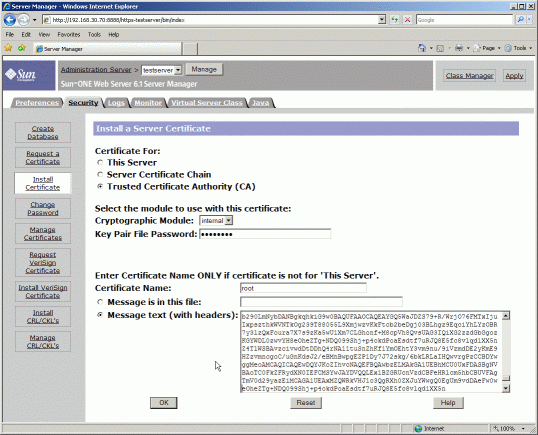The image size is (538, 435).
Task: Click the Administration Server link
Action: (x=96, y=69)
